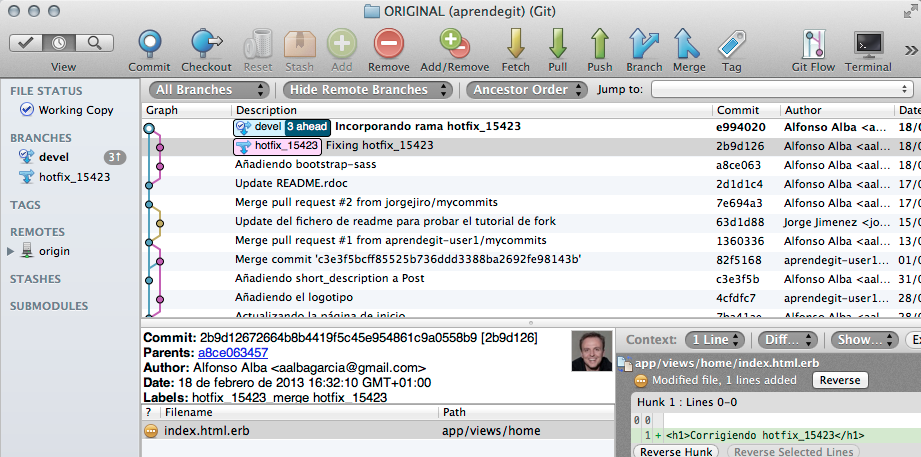Image resolution: width=921 pixels, height=457 pixels.
Task: Click the Checkout toolbar icon
Action: [206, 44]
